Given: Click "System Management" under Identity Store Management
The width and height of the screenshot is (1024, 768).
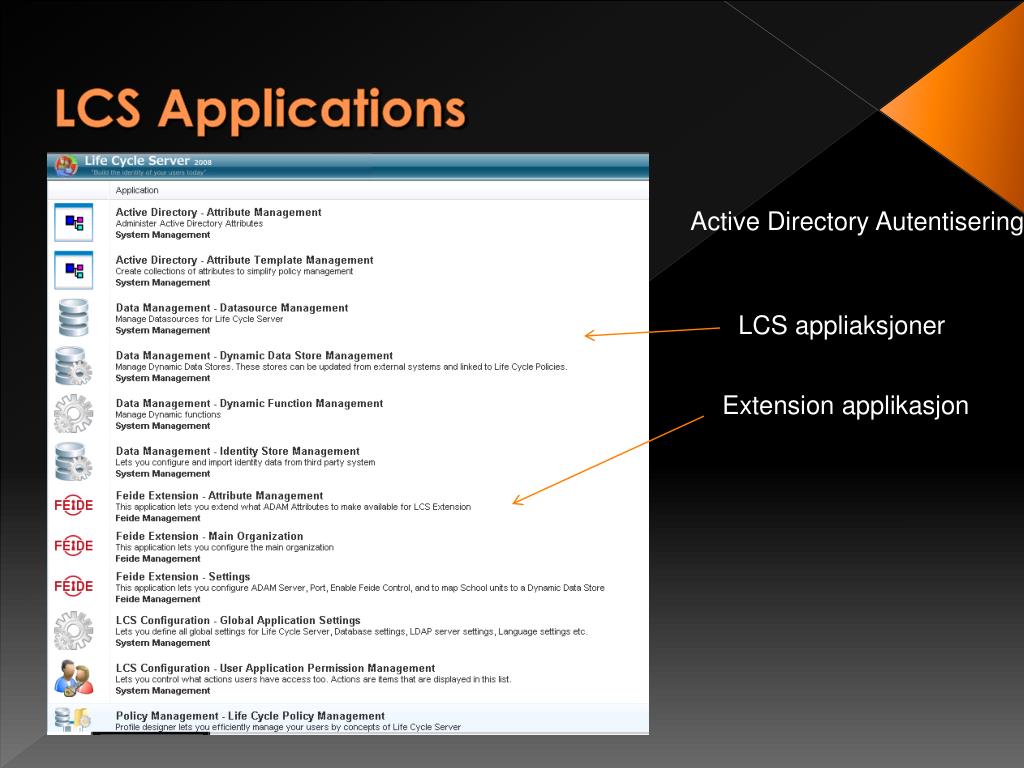Looking at the screenshot, I should pyautogui.click(x=163, y=473).
